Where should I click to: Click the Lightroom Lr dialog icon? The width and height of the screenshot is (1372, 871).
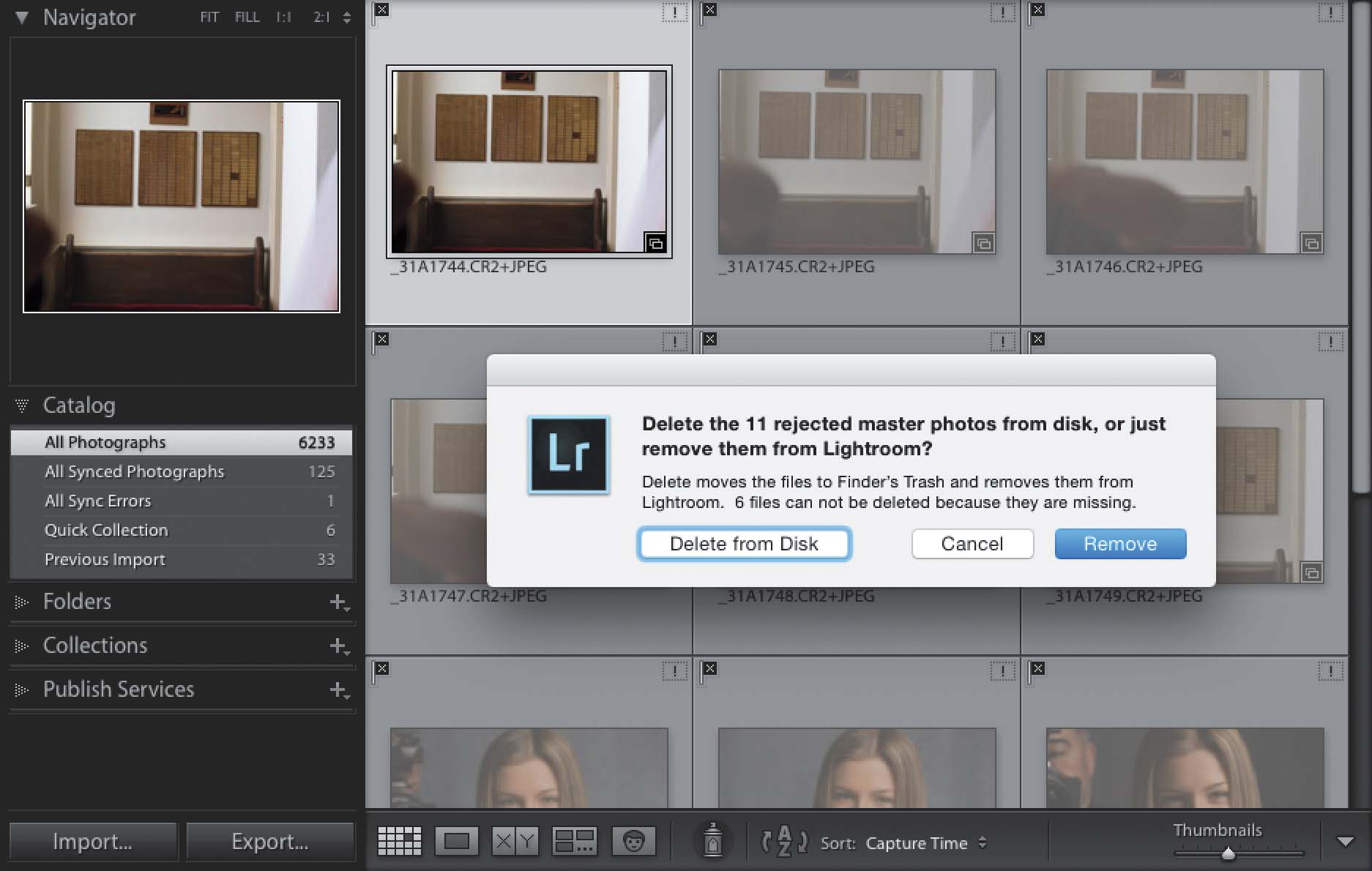[x=569, y=455]
